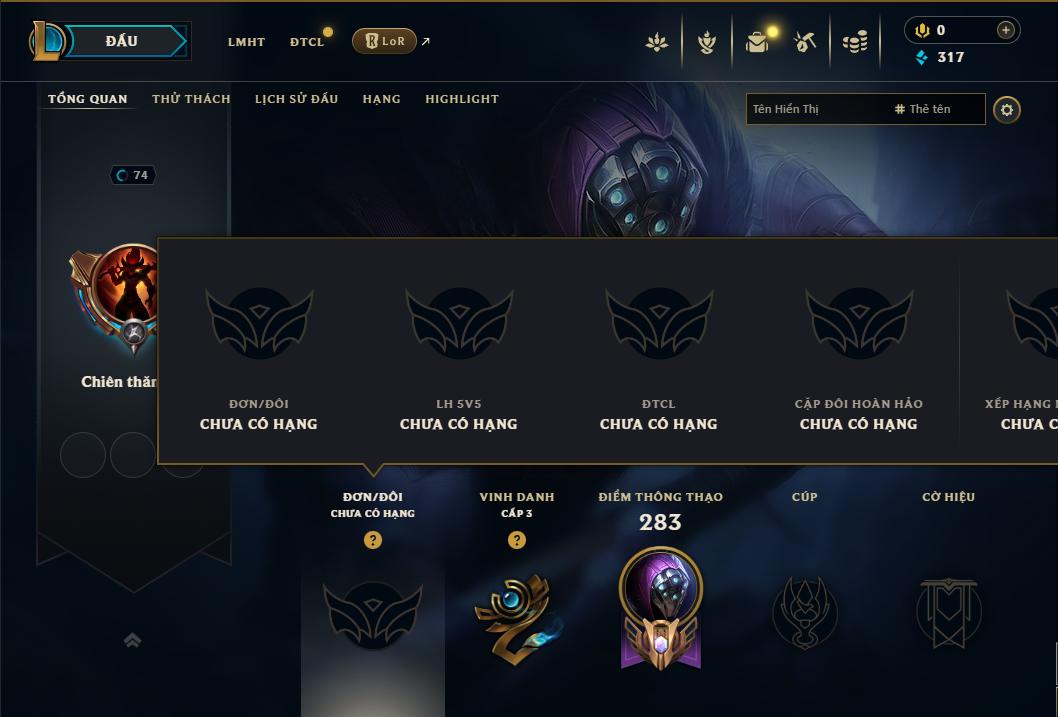Click the plus icon to buy RP
Viewport: 1058px width, 717px height.
1005,30
